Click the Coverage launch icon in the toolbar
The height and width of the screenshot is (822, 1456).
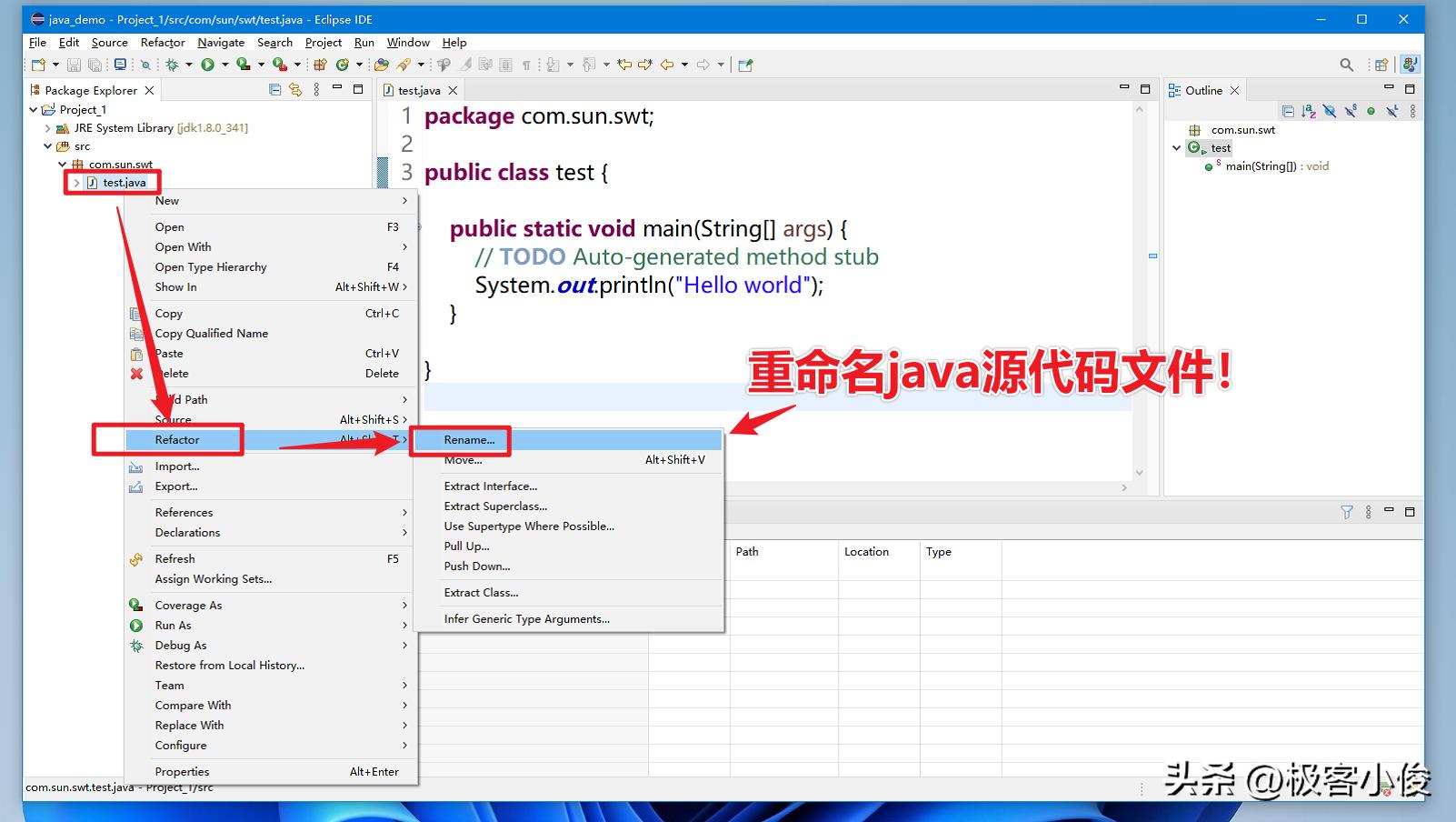(x=242, y=65)
